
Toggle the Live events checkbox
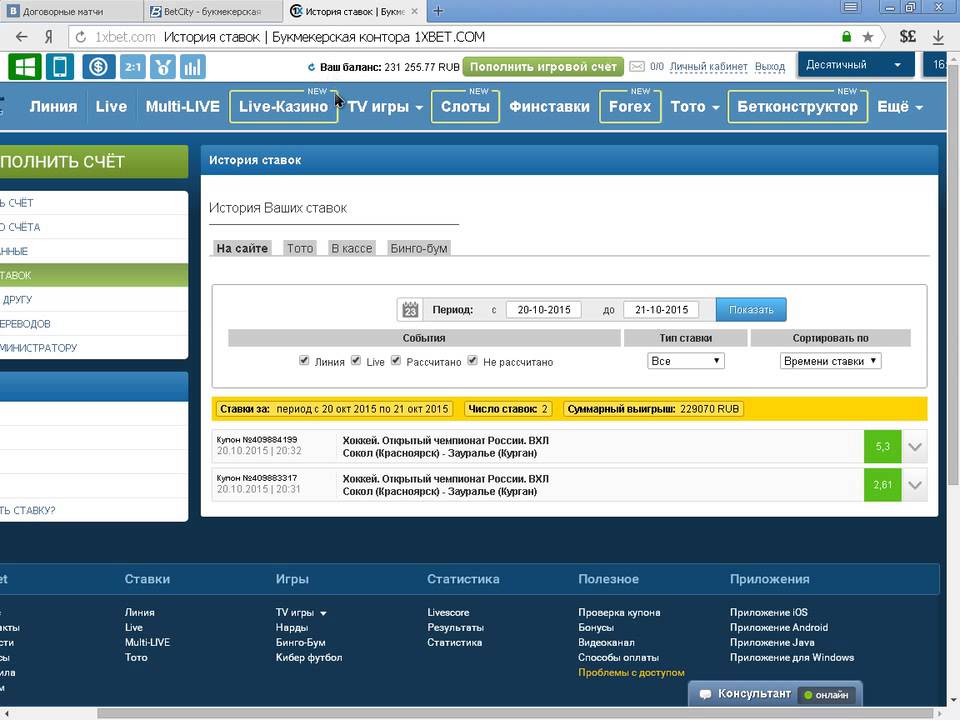coord(356,361)
